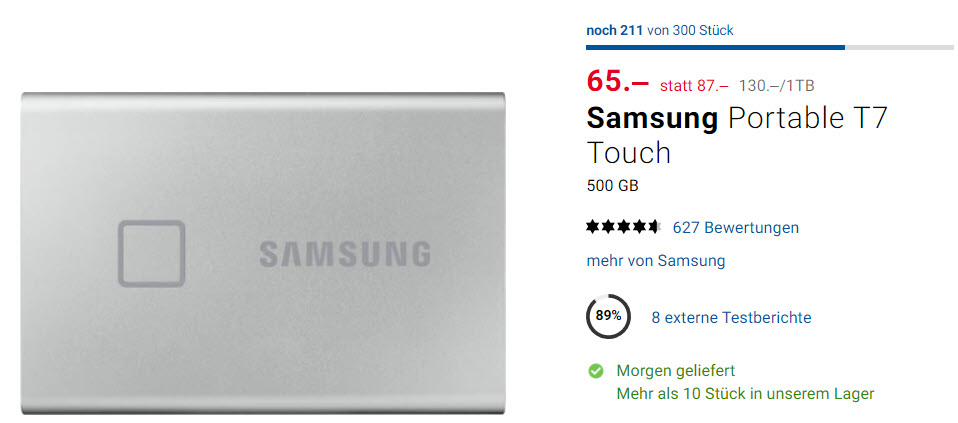Click the noch 211 von 300 Stück label
The image size is (958, 423).
[660, 30]
